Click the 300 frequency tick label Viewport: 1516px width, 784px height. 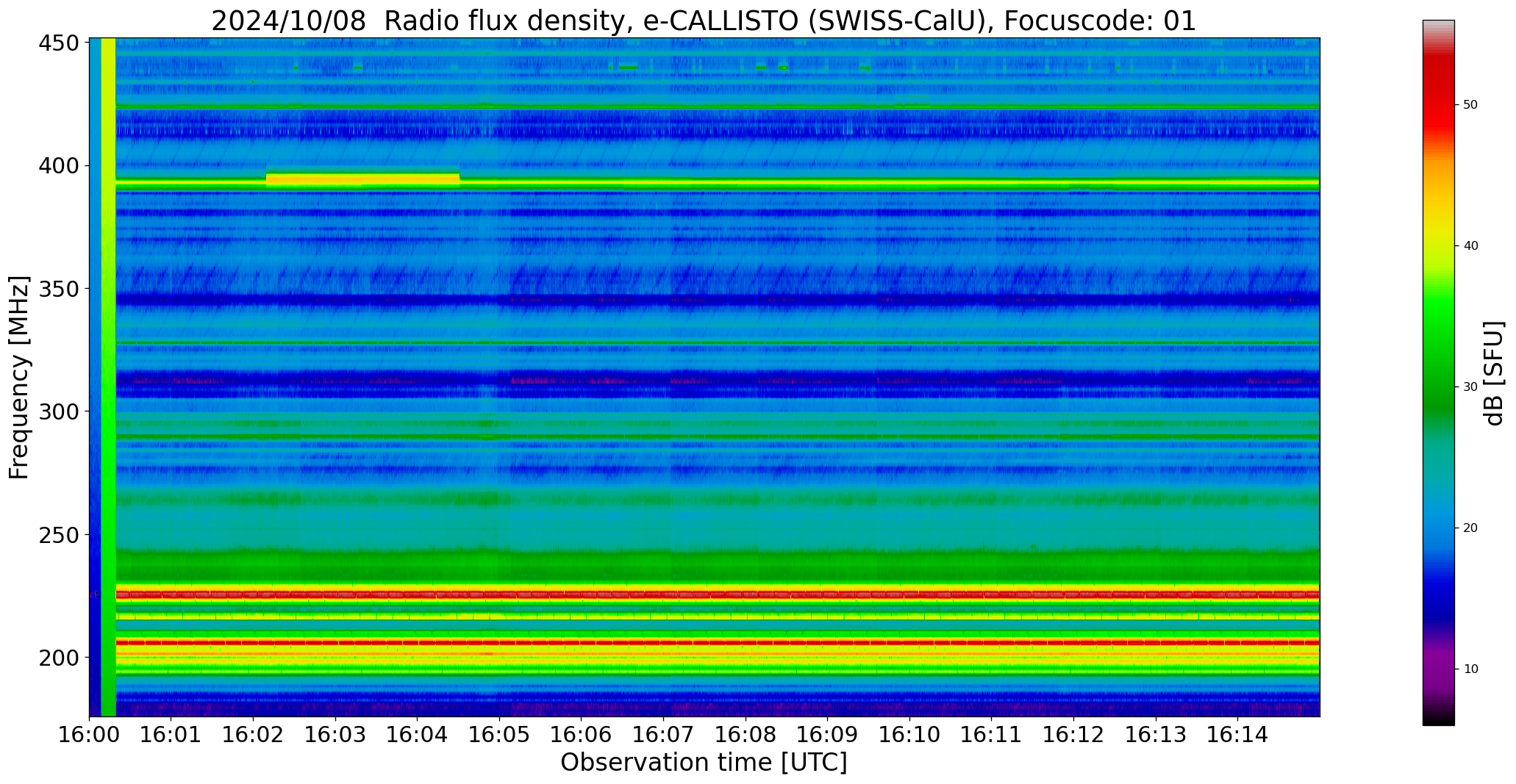pyautogui.click(x=58, y=411)
